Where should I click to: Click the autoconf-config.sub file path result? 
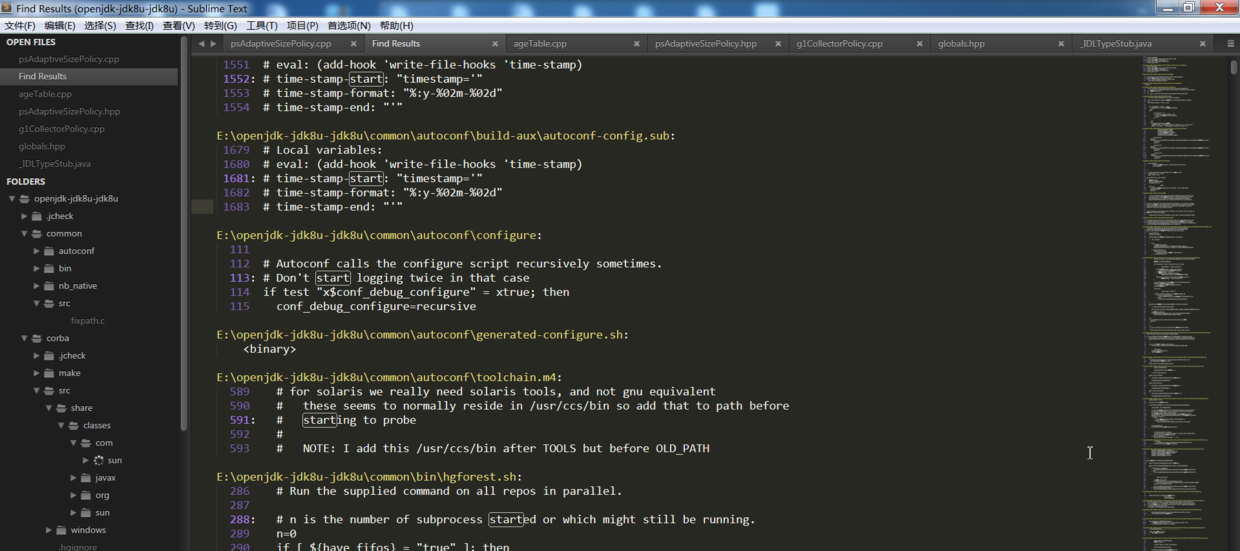click(x=446, y=136)
